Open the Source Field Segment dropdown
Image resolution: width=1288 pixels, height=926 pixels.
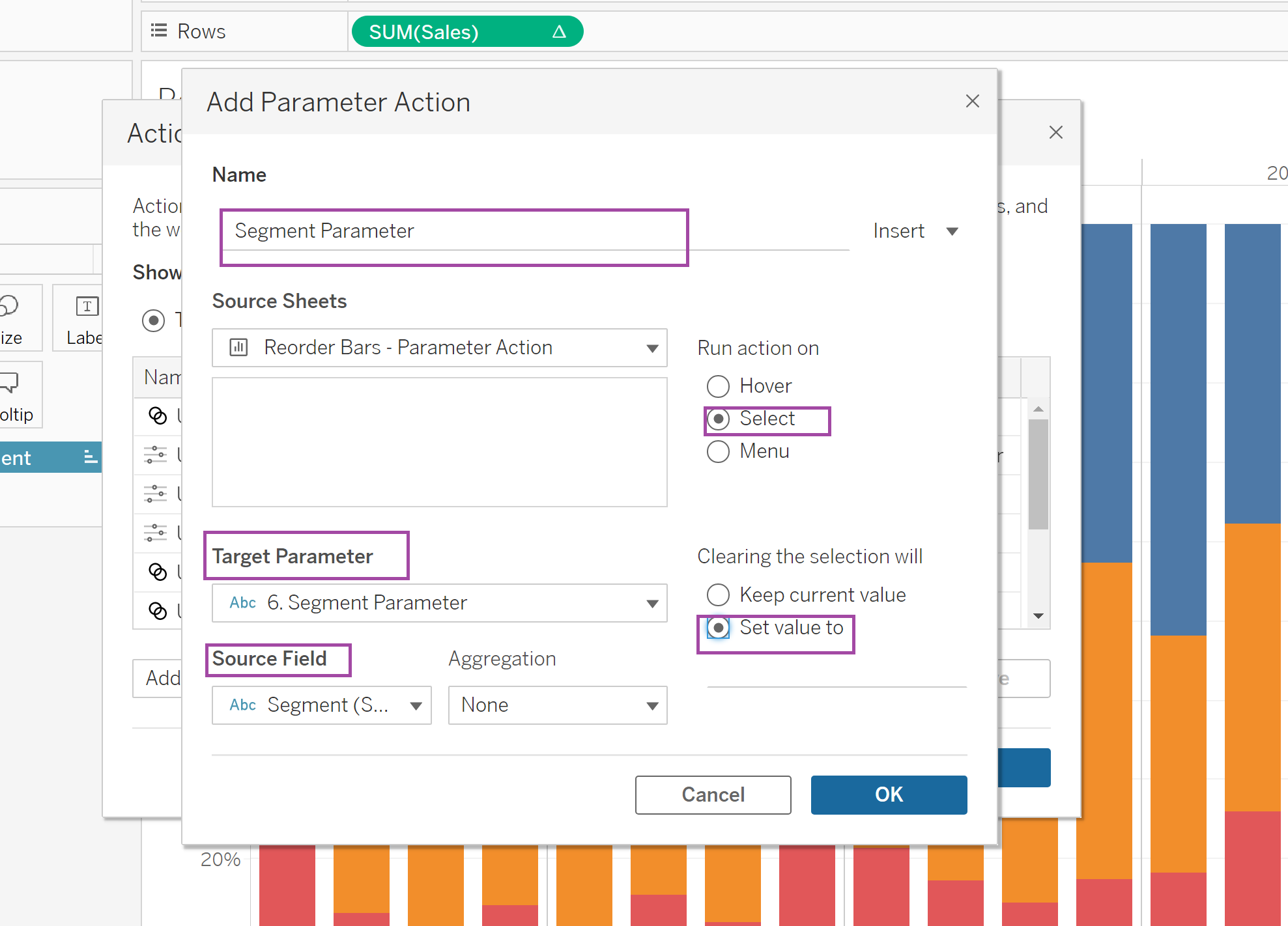pos(321,705)
